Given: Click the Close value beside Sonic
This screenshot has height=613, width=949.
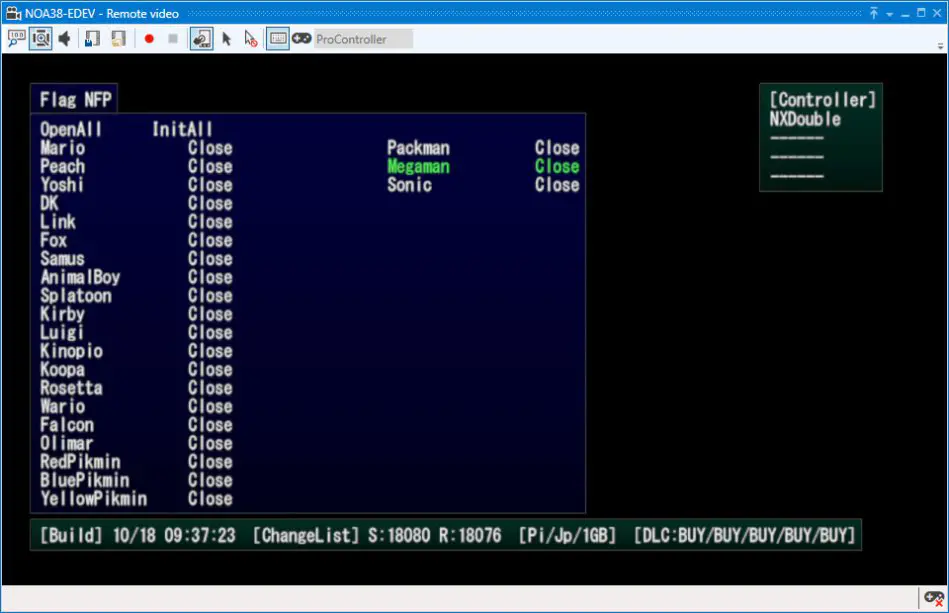Looking at the screenshot, I should 557,185.
